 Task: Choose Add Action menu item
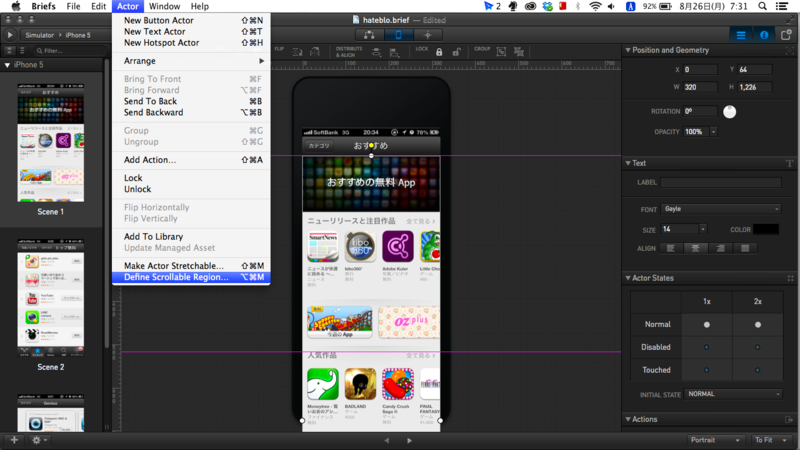[x=191, y=160]
